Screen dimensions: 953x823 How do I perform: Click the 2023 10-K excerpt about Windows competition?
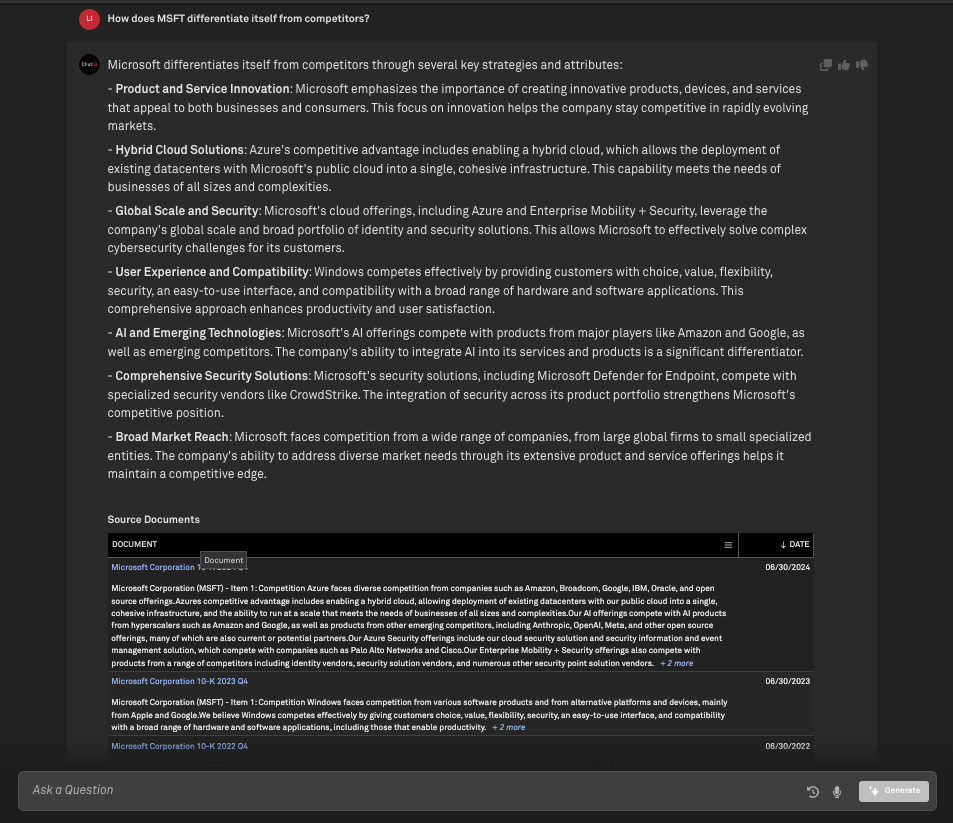point(419,715)
